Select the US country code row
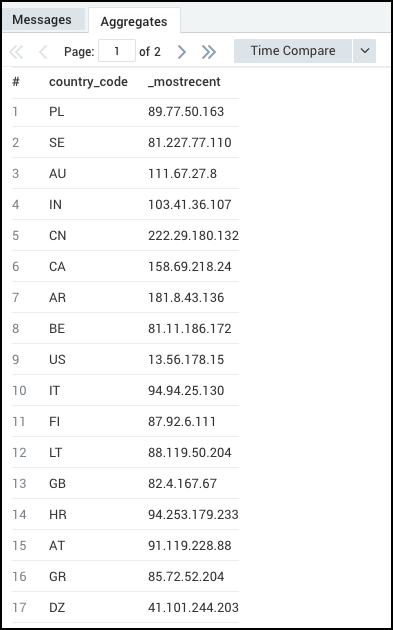Viewport: 393px width, 630px height. coord(125,359)
